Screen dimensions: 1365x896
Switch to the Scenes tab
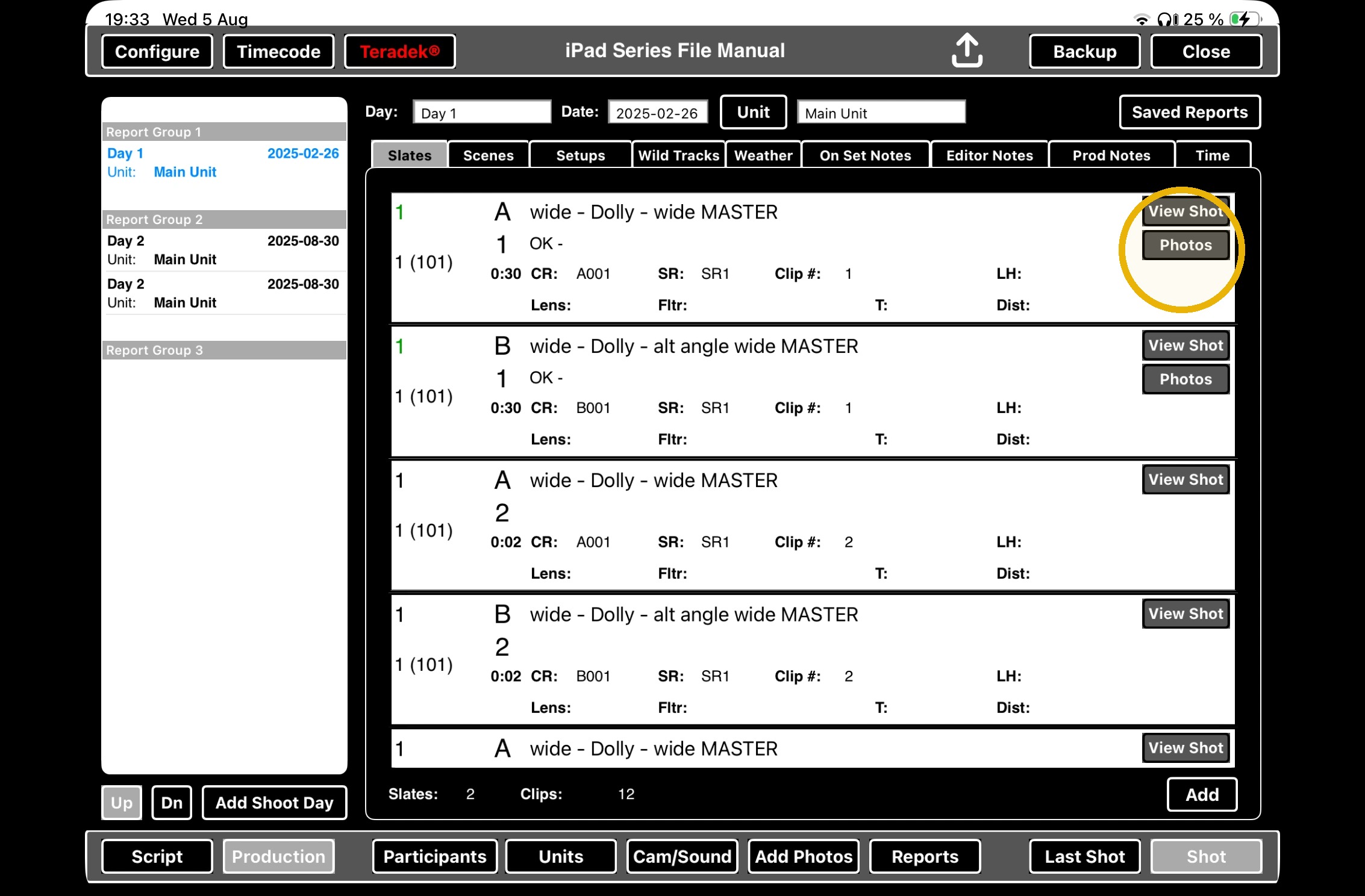tap(489, 155)
